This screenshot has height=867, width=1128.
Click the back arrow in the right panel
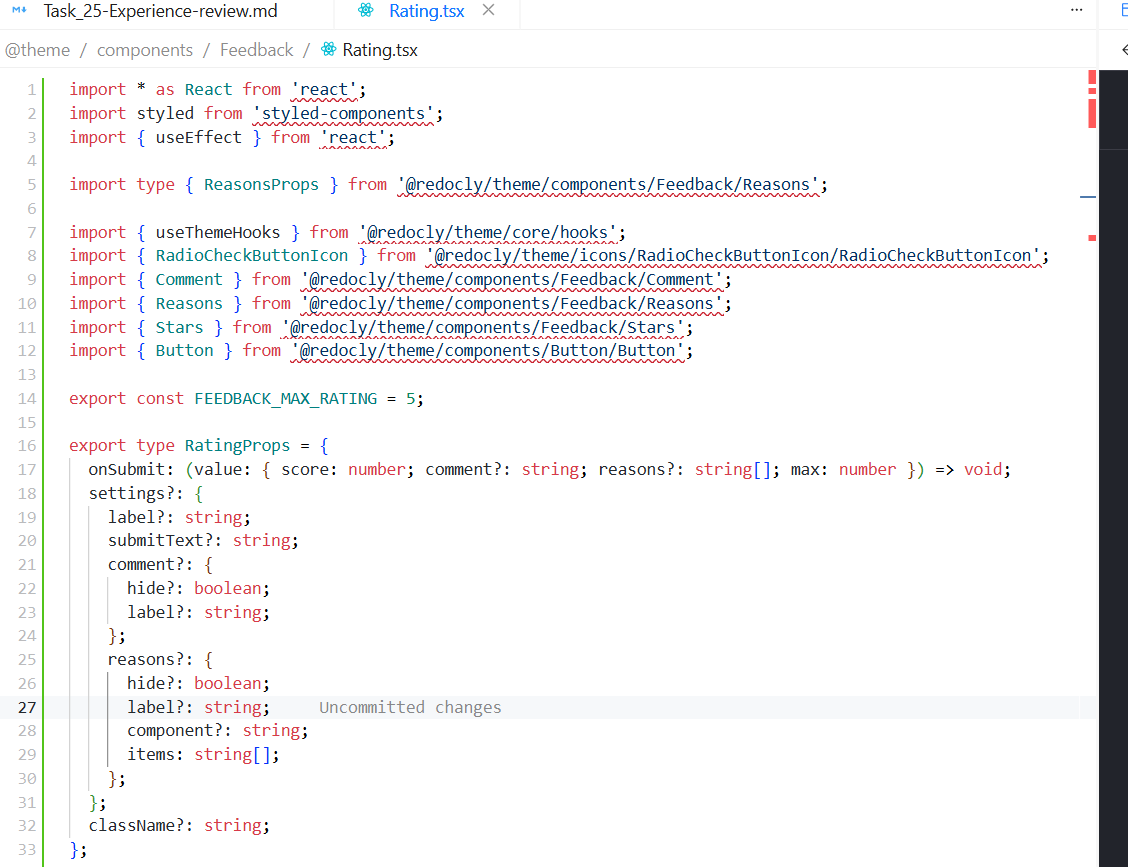coord(1122,50)
